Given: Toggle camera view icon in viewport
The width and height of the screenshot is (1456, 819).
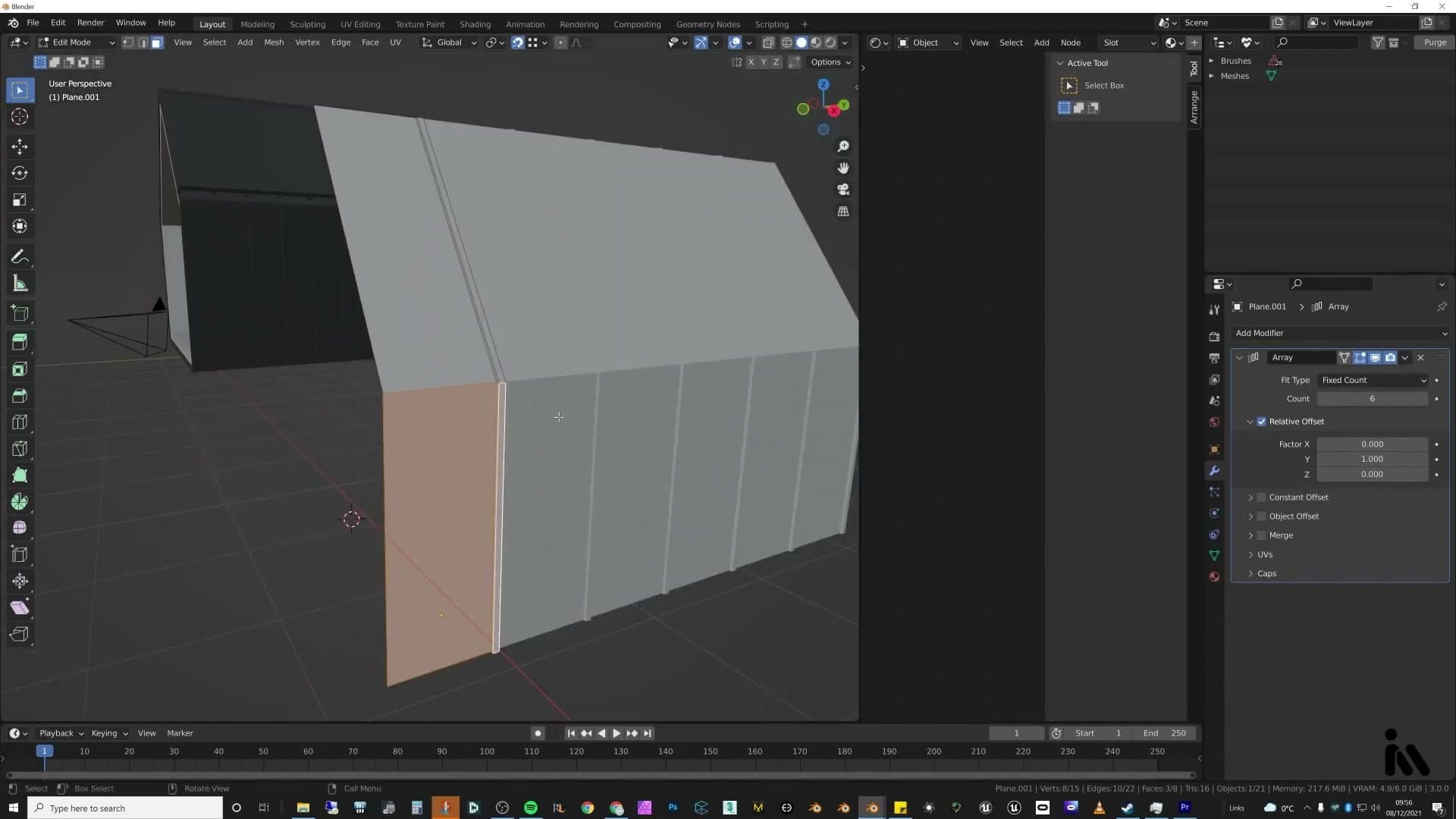Looking at the screenshot, I should coord(843,190).
